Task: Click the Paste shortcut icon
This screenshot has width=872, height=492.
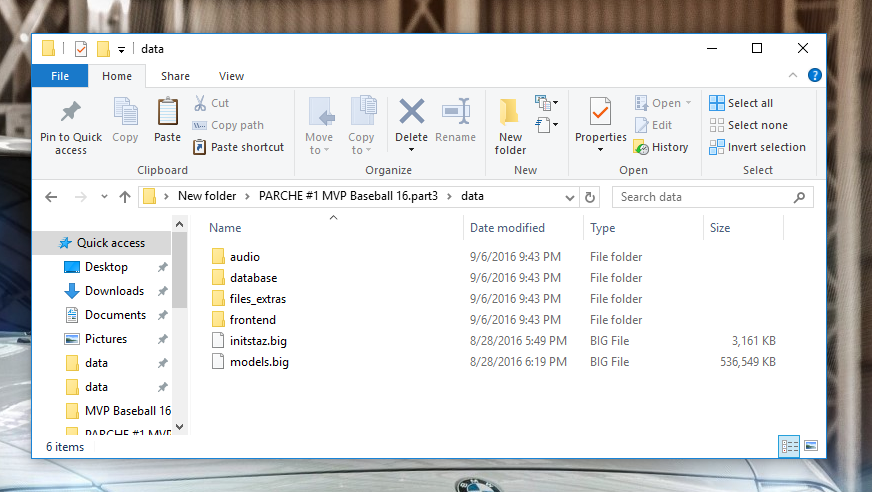Action: pyautogui.click(x=199, y=147)
